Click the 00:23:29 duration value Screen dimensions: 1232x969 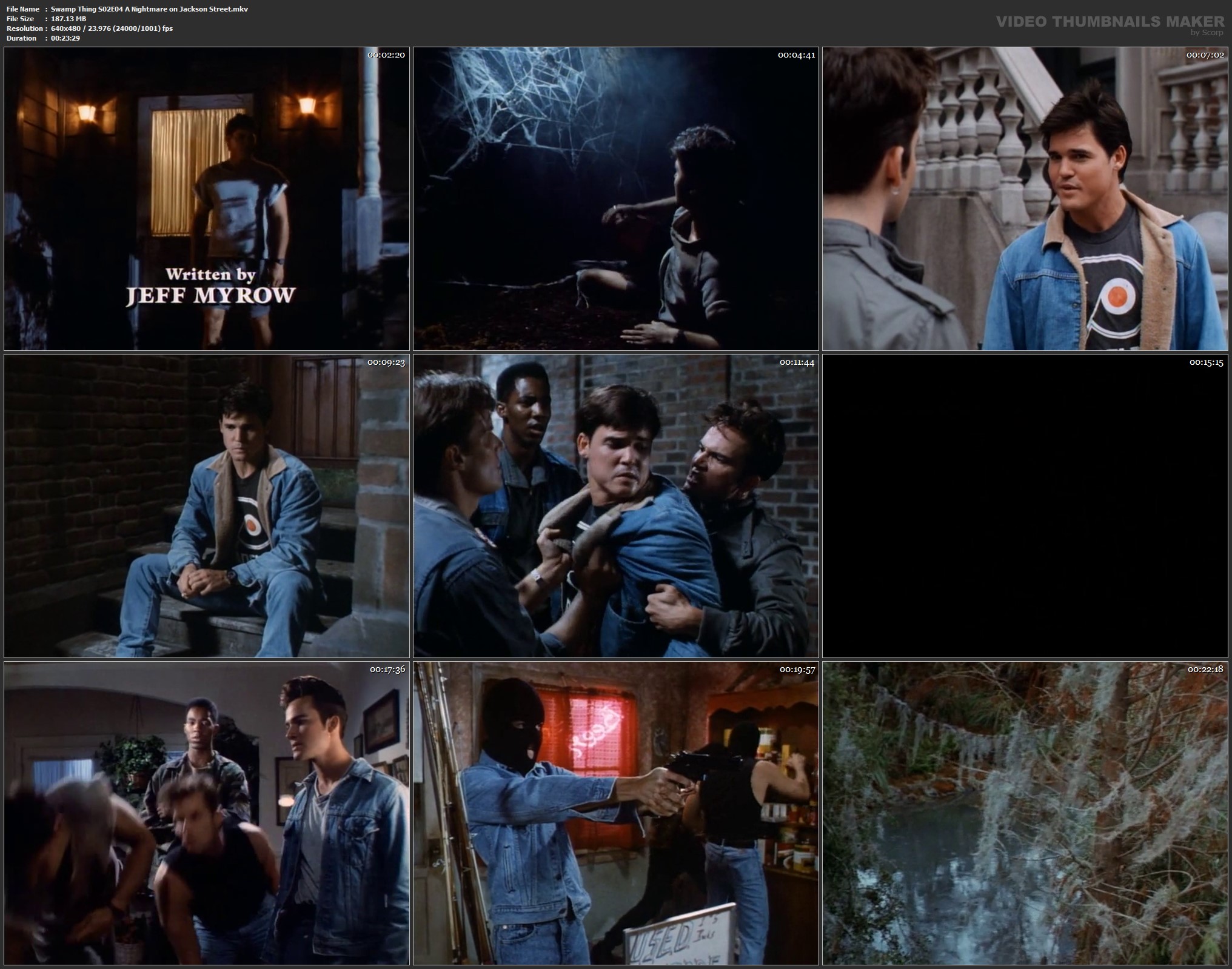click(65, 38)
